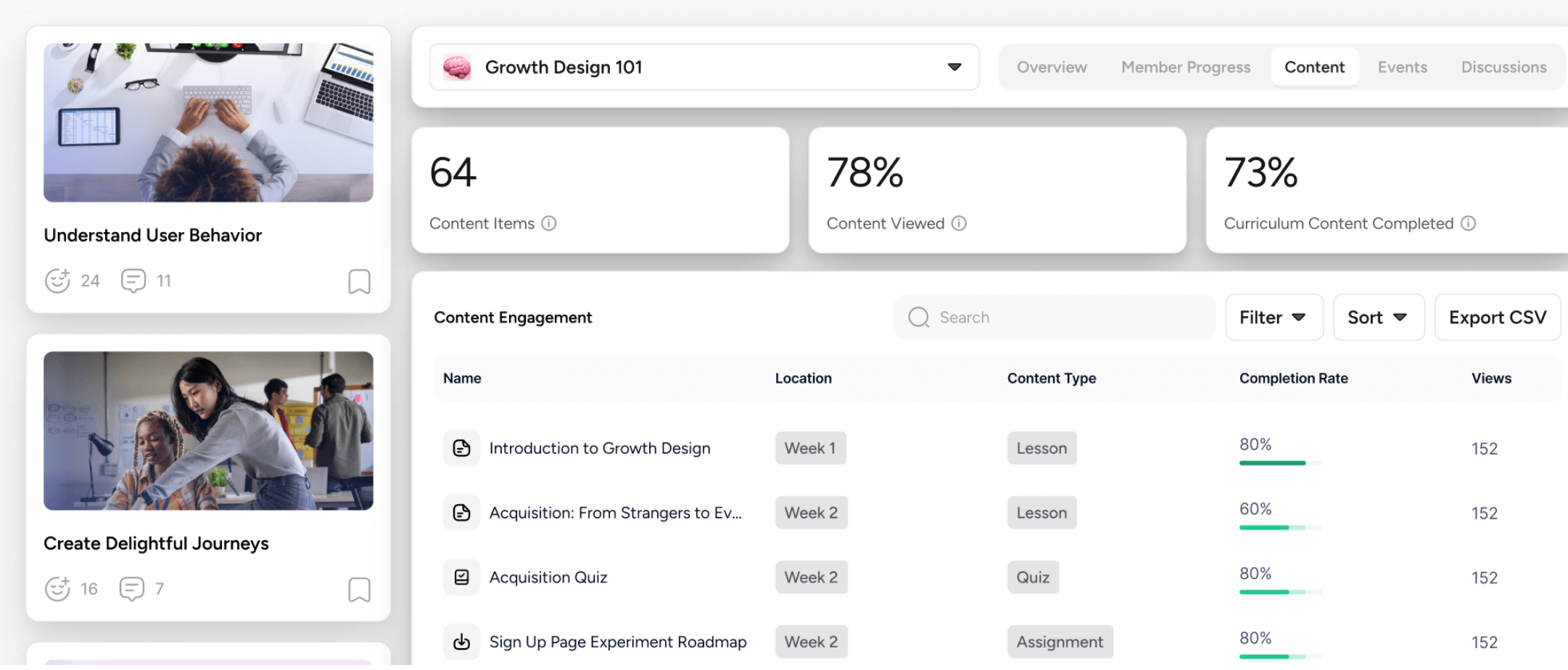
Task: Click the quiz icon next to Acquisition Quiz
Action: coord(462,576)
